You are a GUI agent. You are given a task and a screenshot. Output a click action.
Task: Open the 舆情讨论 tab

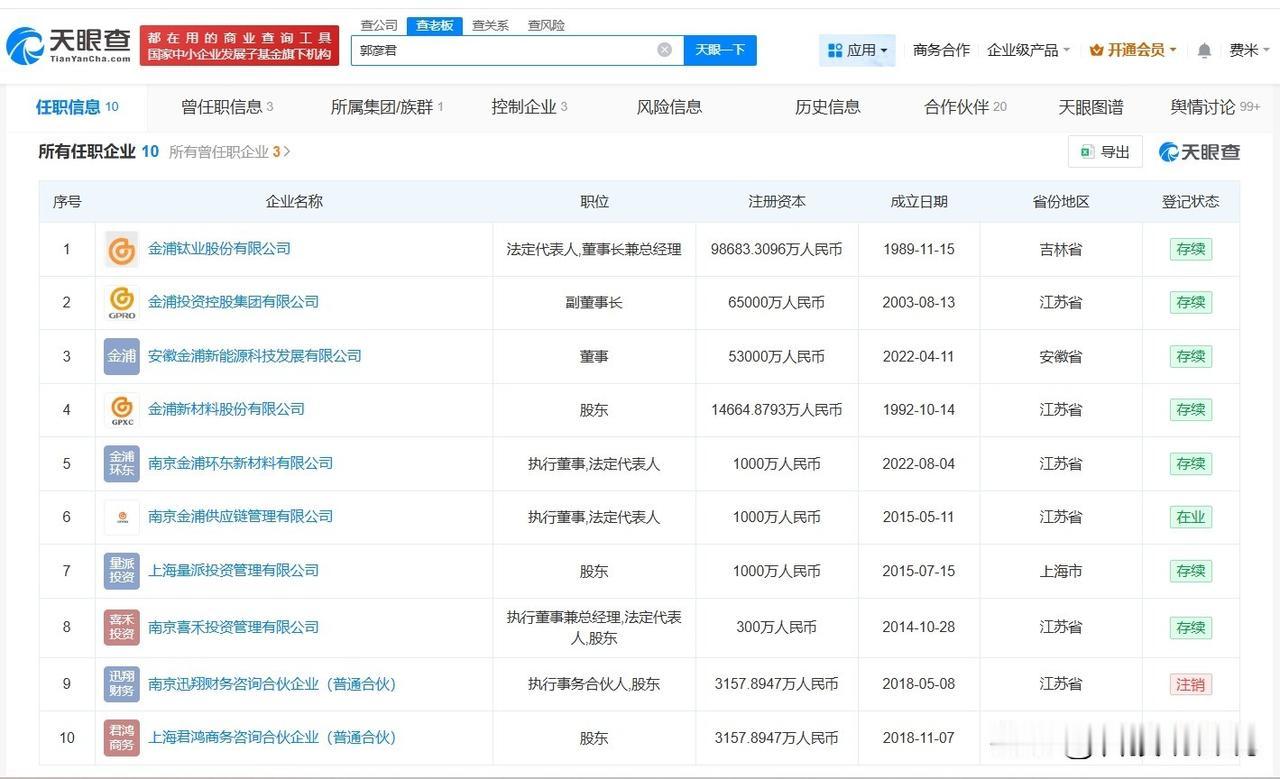pyautogui.click(x=1215, y=107)
